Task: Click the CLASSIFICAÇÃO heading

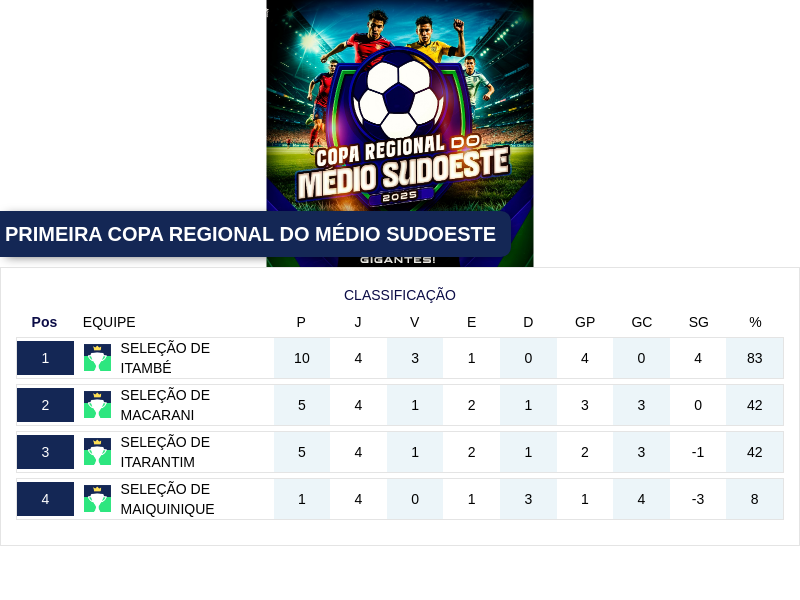Action: click(x=400, y=295)
